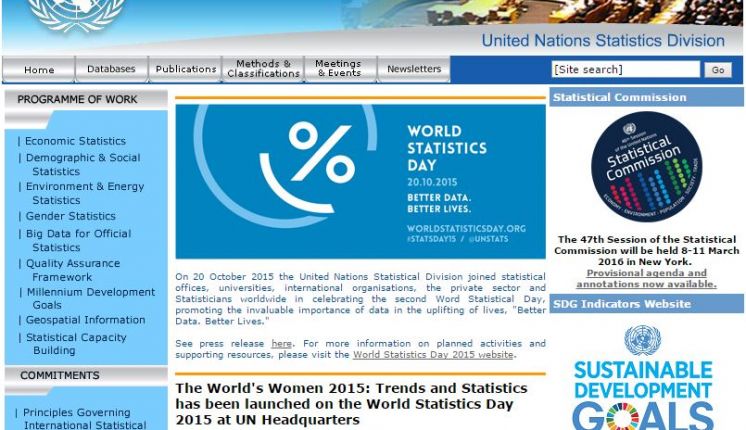Open Demographic & Social Statistics link
Screen dimensions: 746x430
pyautogui.click(x=83, y=164)
